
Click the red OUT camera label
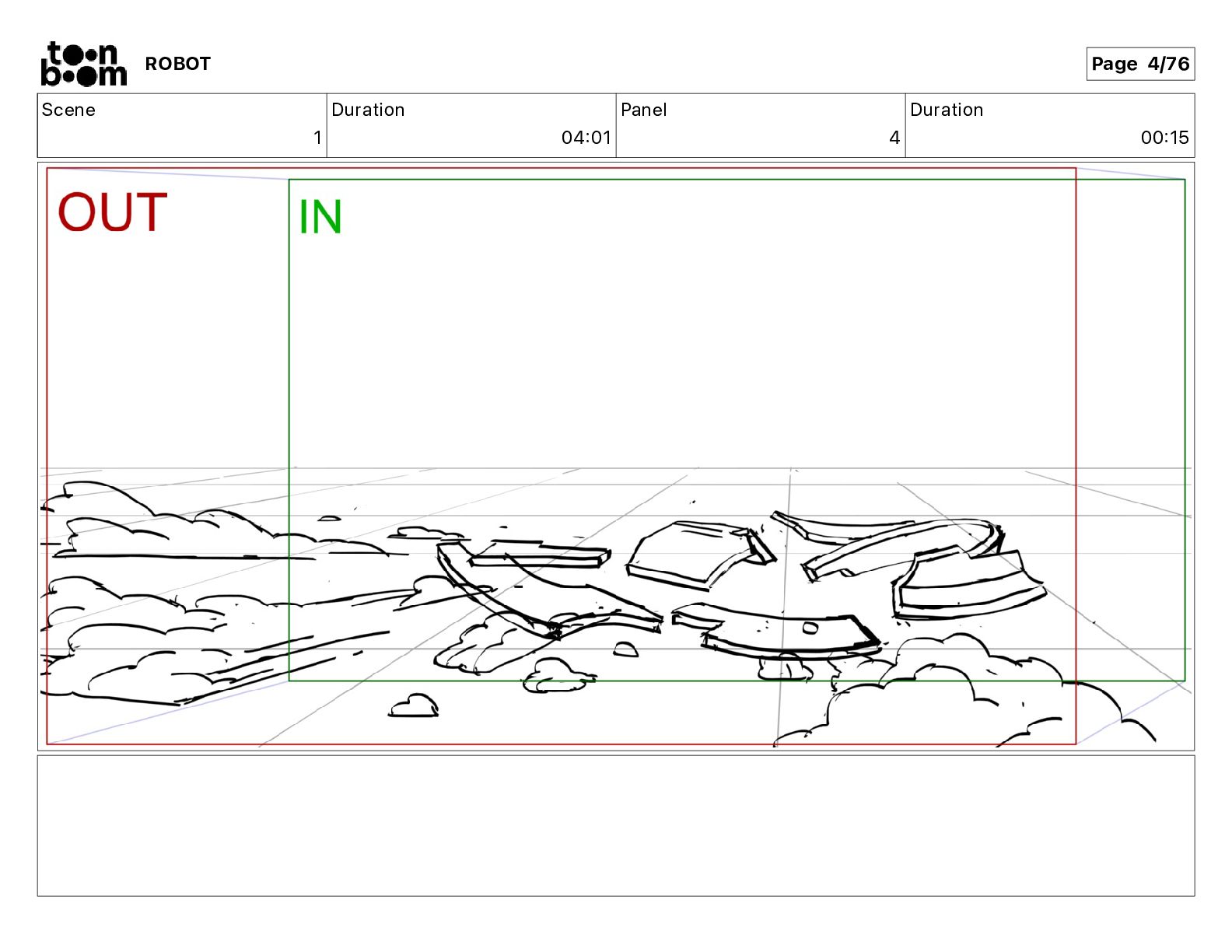(113, 212)
